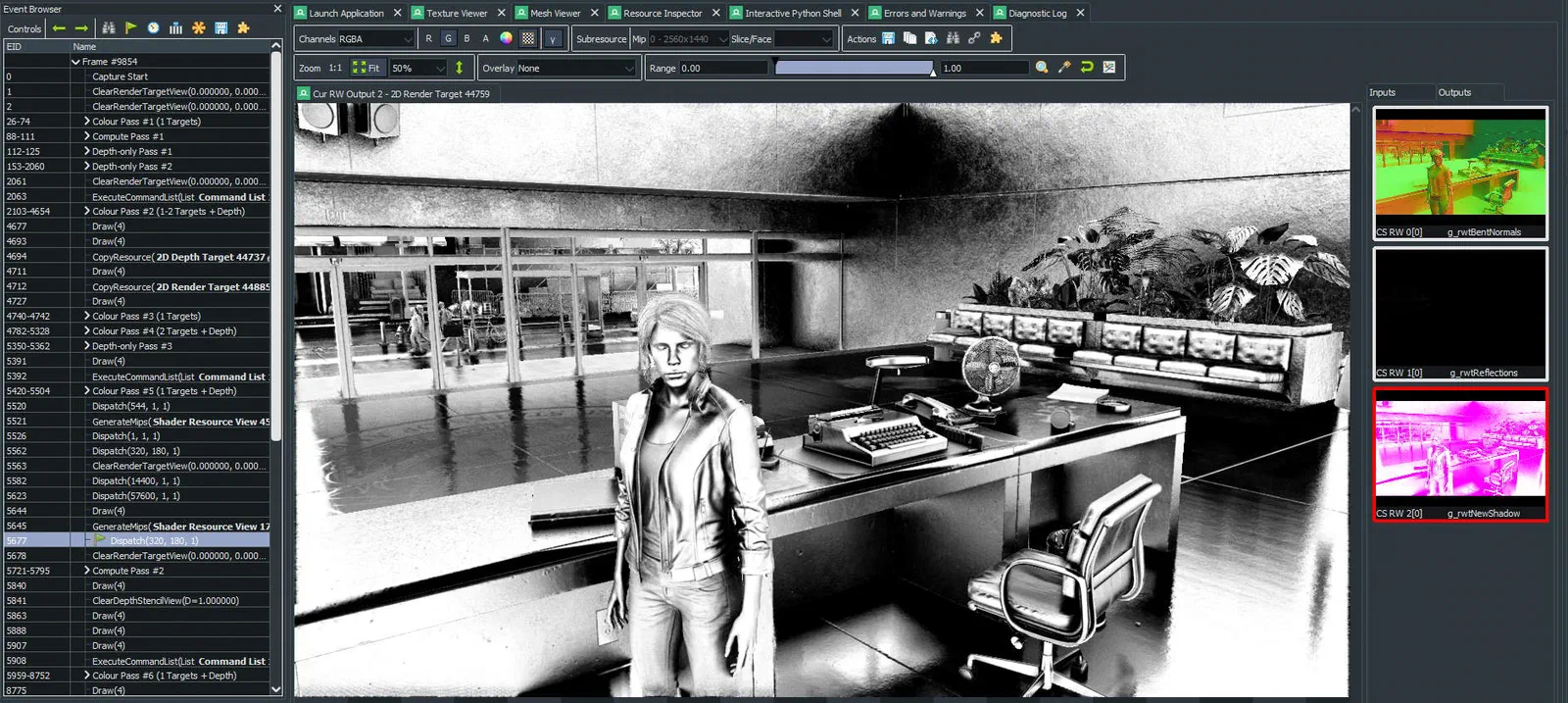1568x703 pixels.
Task: Open find event binoculars in Event Browser
Action: click(109, 28)
